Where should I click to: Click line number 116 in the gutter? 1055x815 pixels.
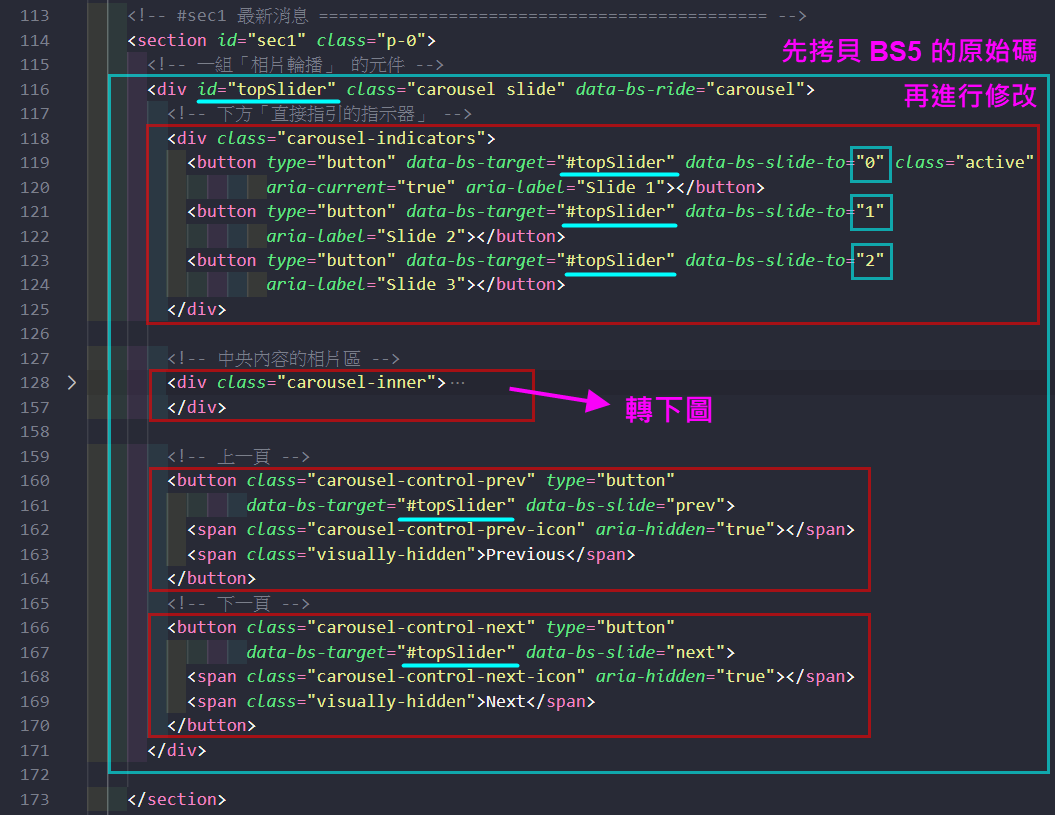point(34,90)
